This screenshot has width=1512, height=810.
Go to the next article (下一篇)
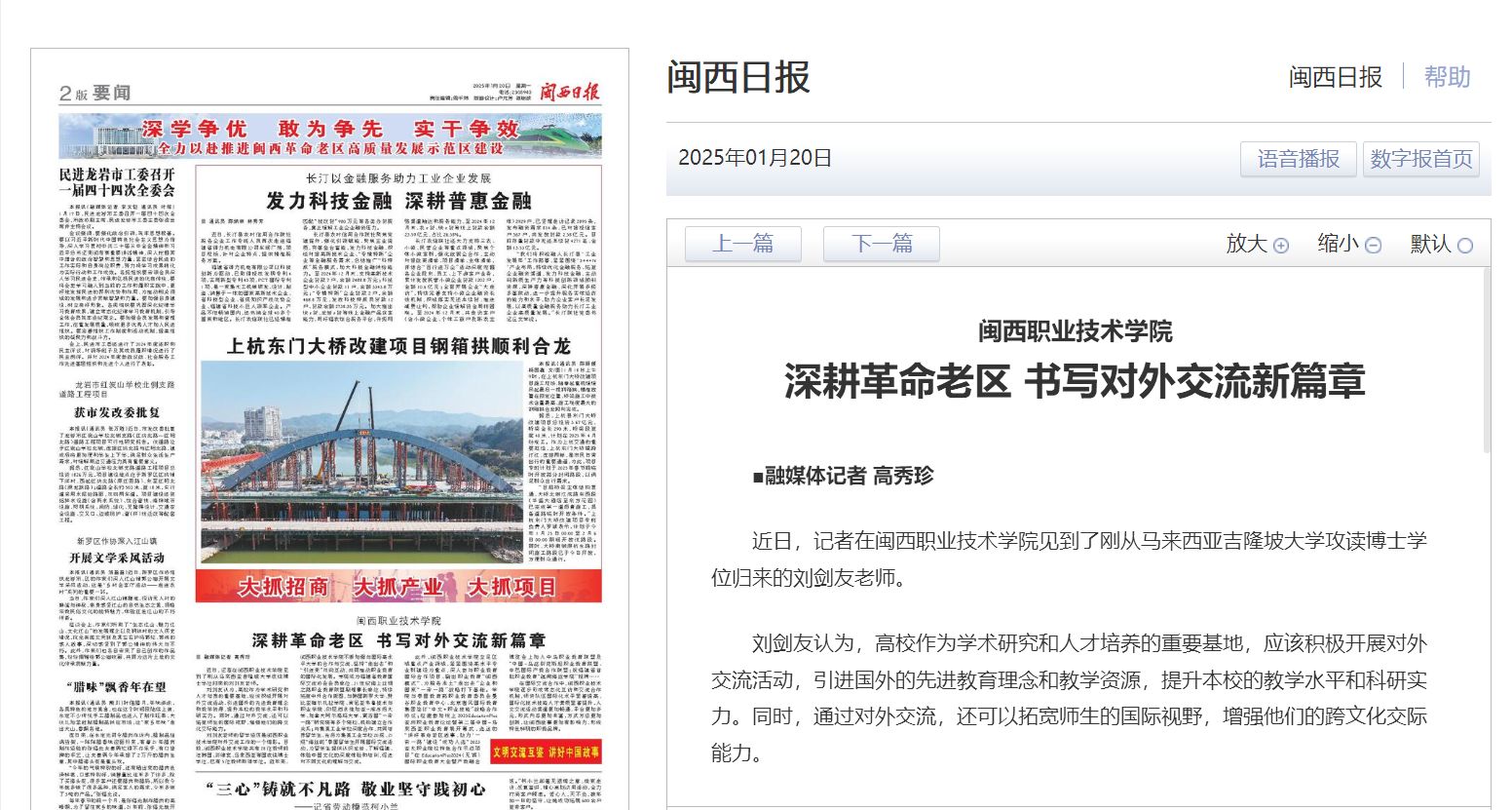pyautogui.click(x=882, y=244)
